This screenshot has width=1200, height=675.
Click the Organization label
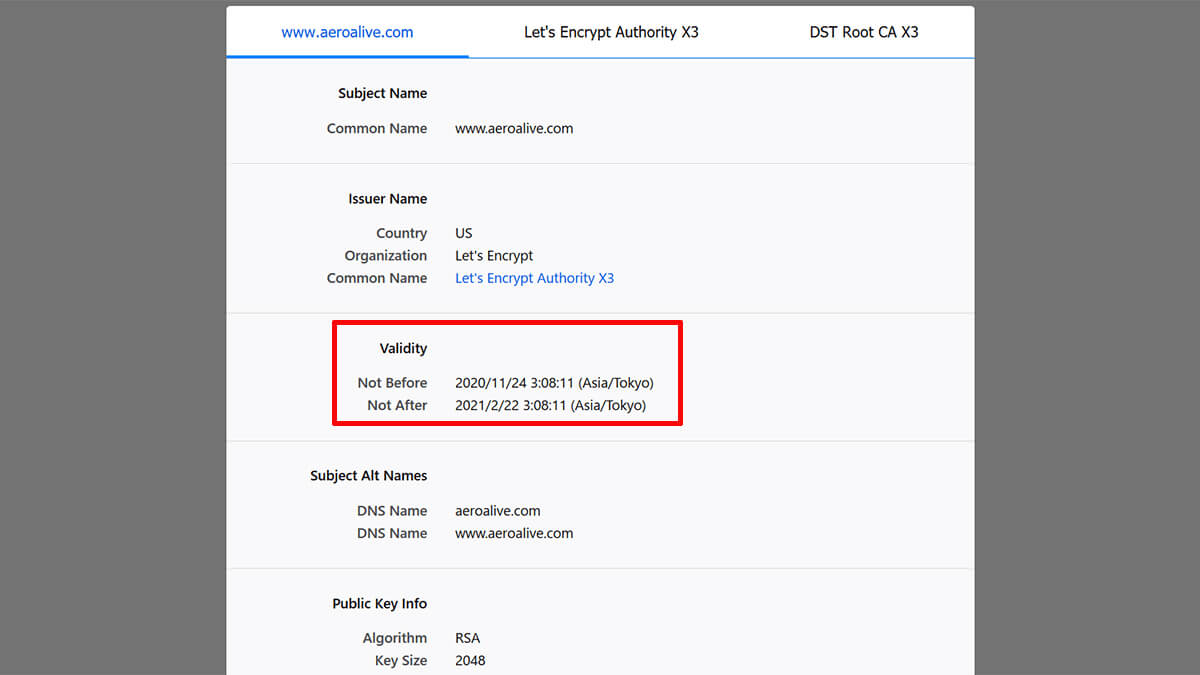pos(386,255)
